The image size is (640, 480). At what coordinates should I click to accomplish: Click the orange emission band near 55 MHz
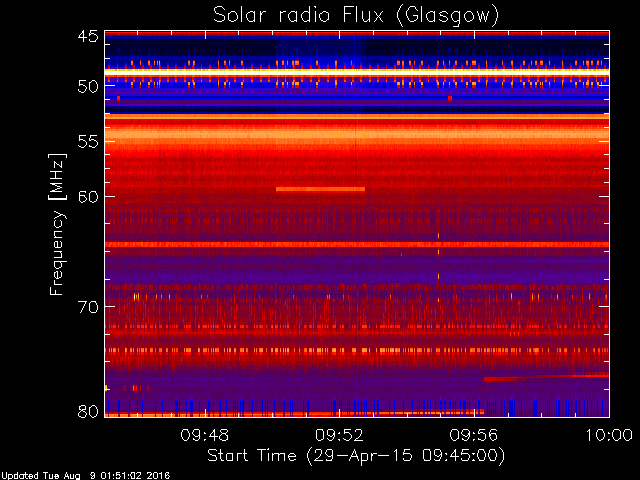[357, 133]
